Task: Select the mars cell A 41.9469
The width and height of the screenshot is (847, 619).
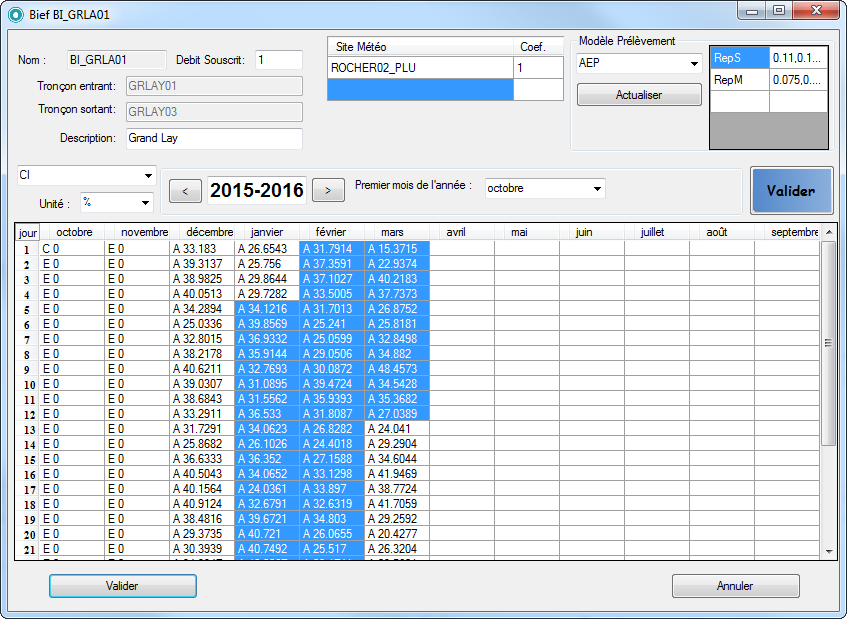Action: (x=397, y=474)
